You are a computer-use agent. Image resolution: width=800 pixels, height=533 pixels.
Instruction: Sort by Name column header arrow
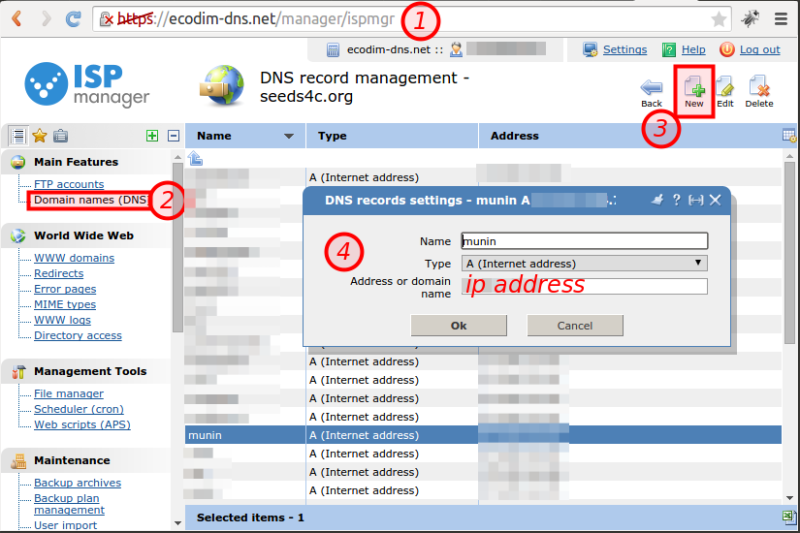tap(289, 136)
